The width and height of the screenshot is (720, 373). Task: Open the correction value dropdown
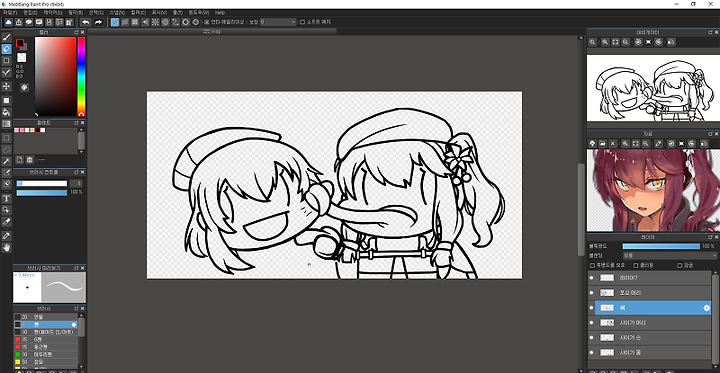(x=278, y=22)
